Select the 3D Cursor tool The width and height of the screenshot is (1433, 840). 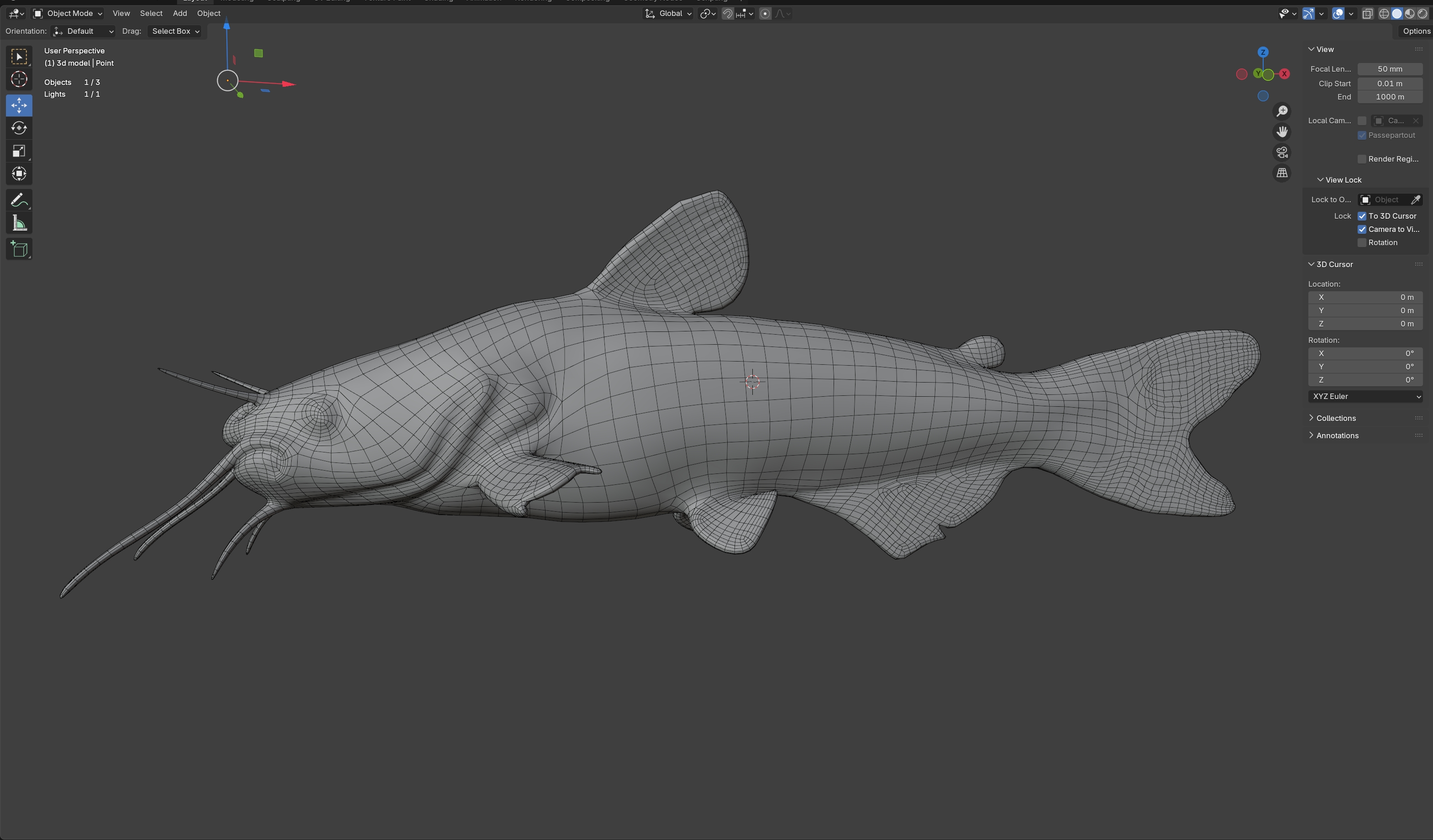point(19,79)
